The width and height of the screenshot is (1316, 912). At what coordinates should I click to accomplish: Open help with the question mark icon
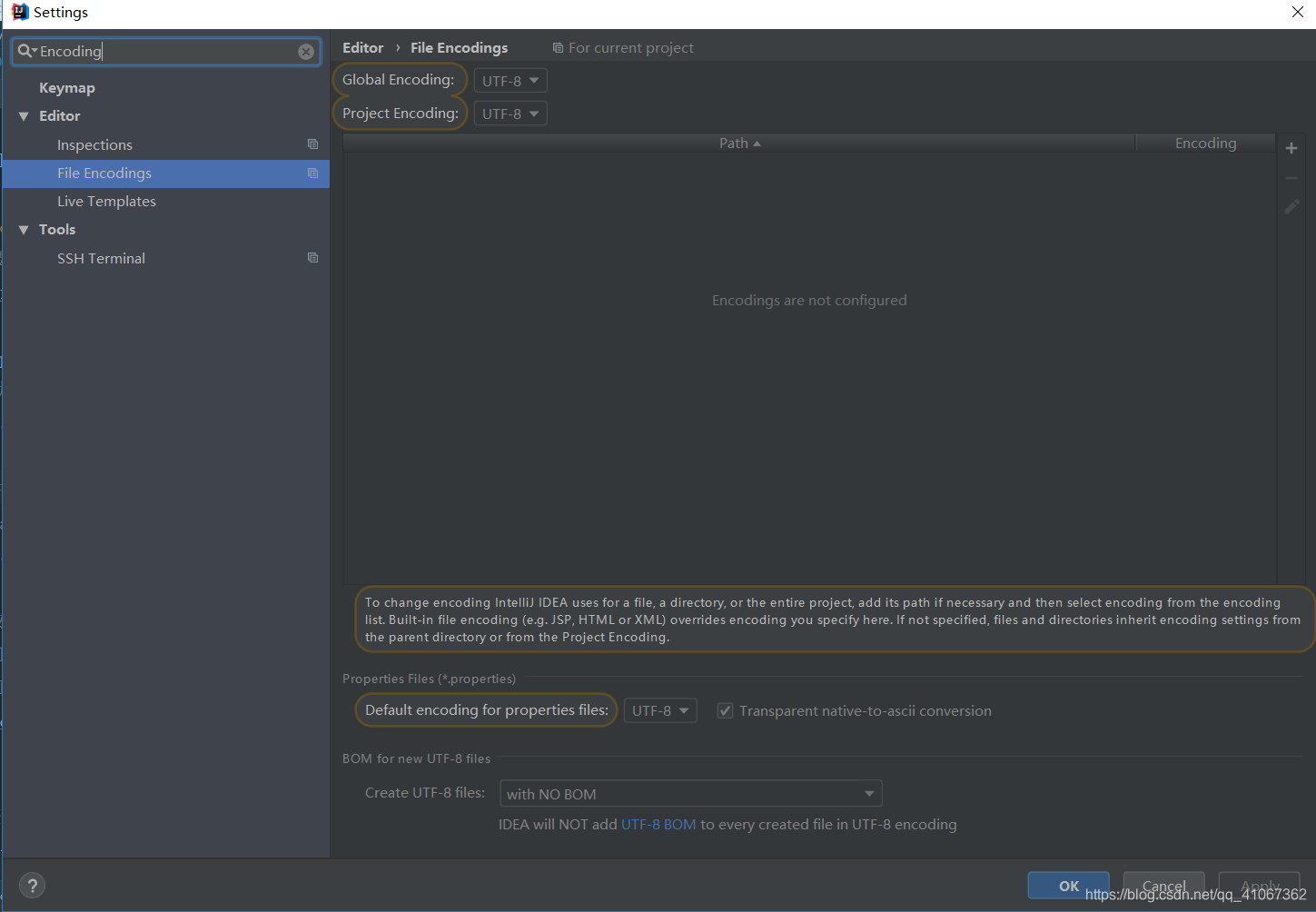pyautogui.click(x=32, y=886)
